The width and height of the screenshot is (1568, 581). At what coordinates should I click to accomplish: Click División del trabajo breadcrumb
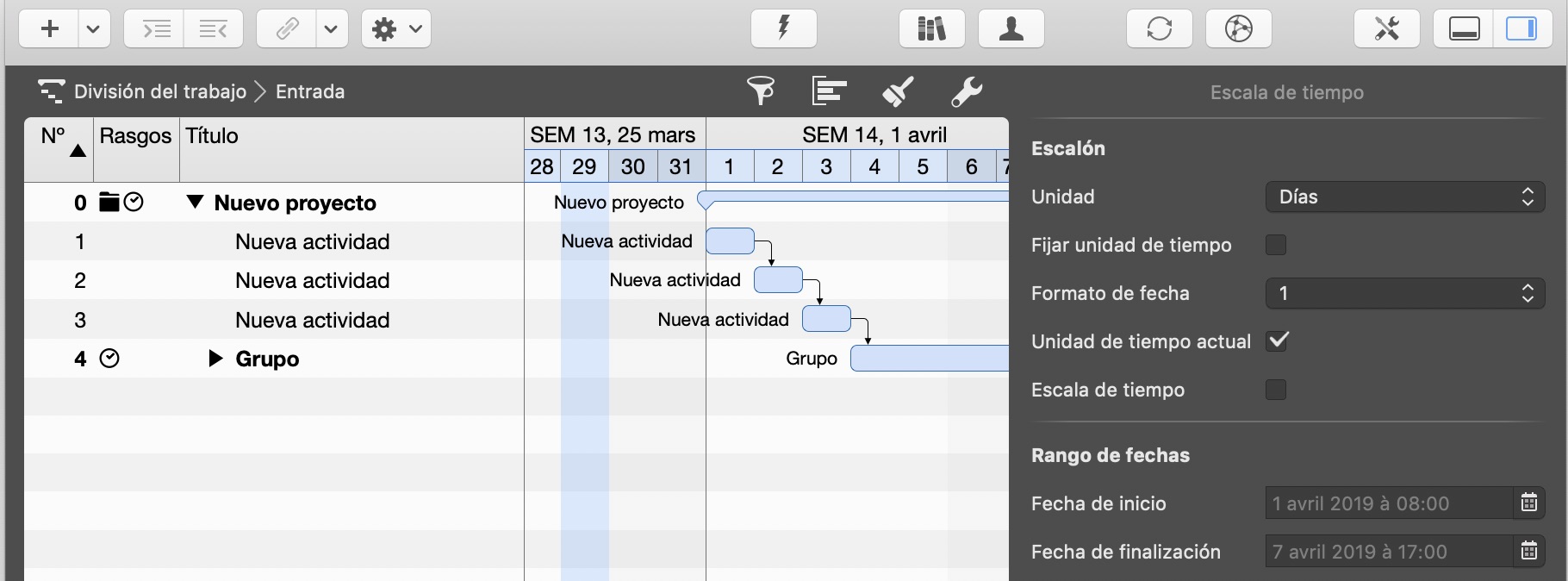coord(159,91)
